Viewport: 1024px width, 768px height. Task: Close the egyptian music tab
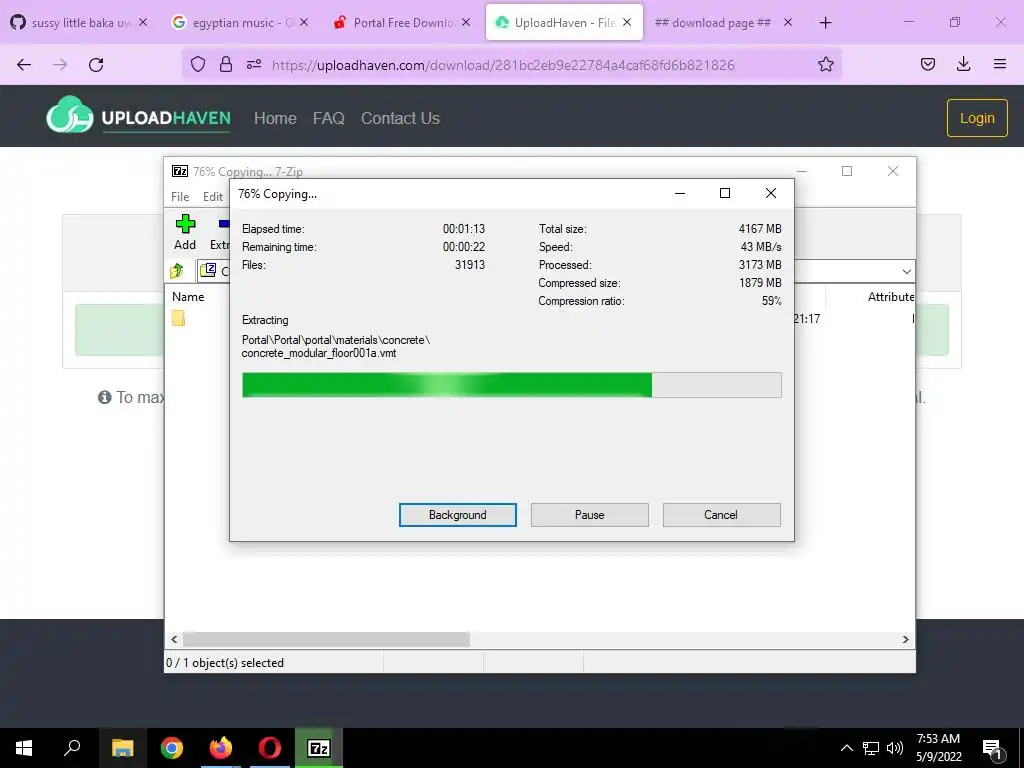[x=304, y=23]
